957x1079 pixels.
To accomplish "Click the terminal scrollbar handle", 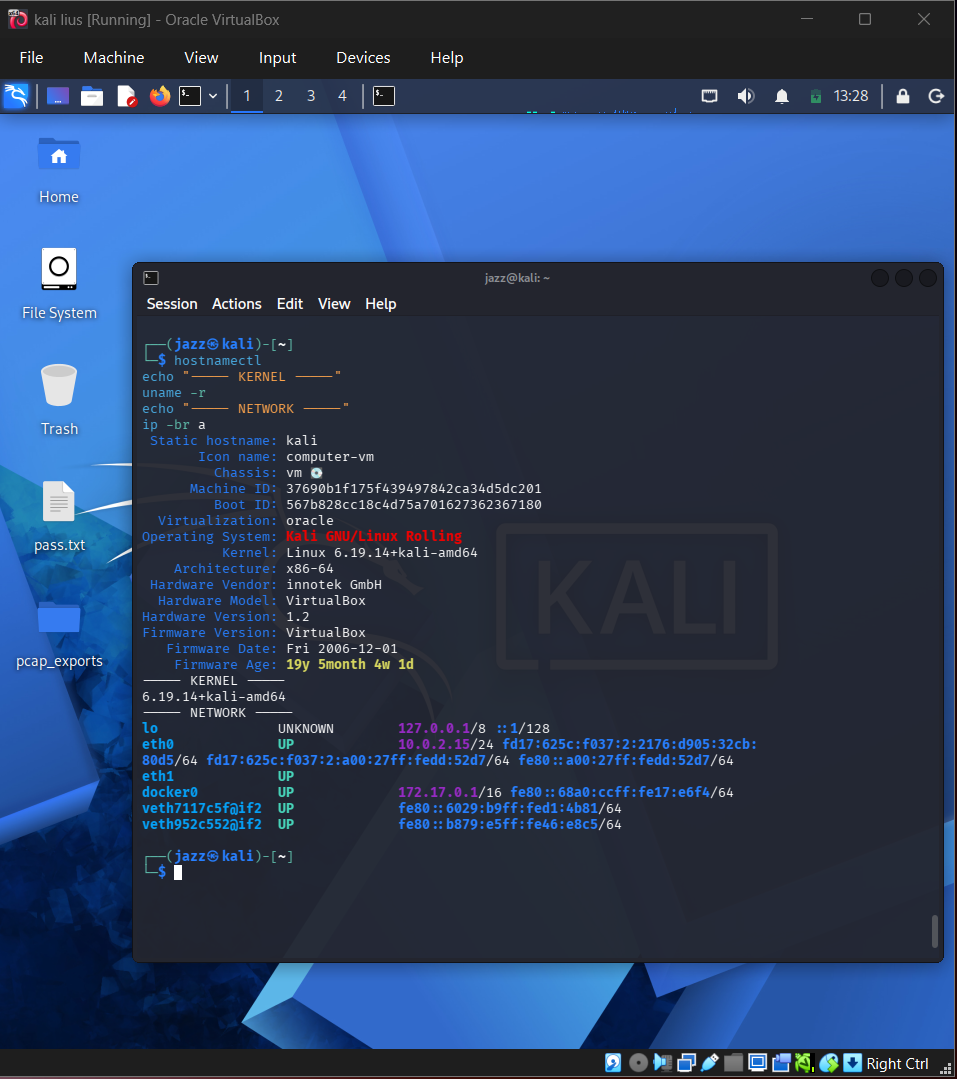I will [934, 931].
